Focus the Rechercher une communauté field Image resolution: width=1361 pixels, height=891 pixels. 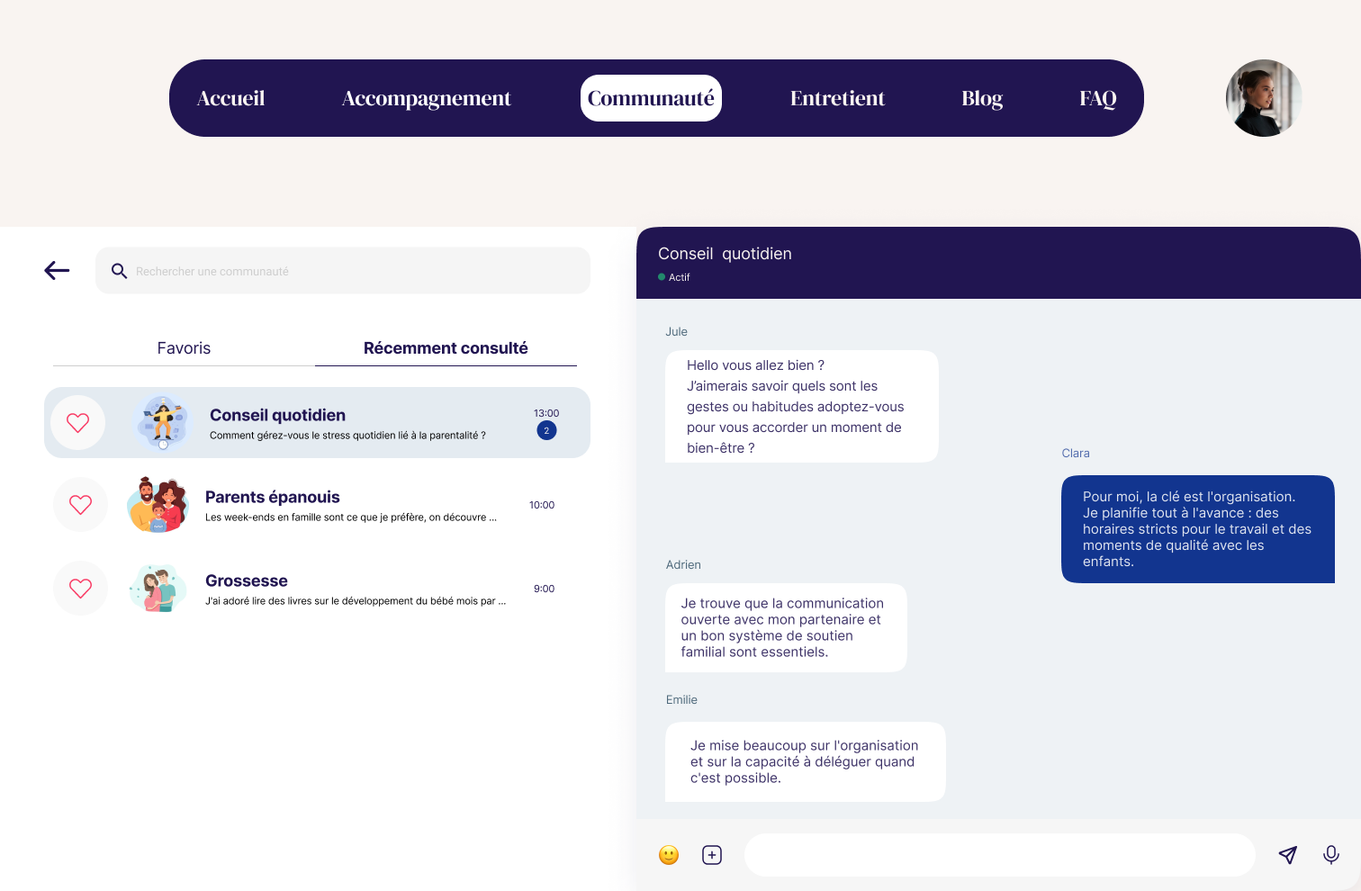click(x=343, y=271)
